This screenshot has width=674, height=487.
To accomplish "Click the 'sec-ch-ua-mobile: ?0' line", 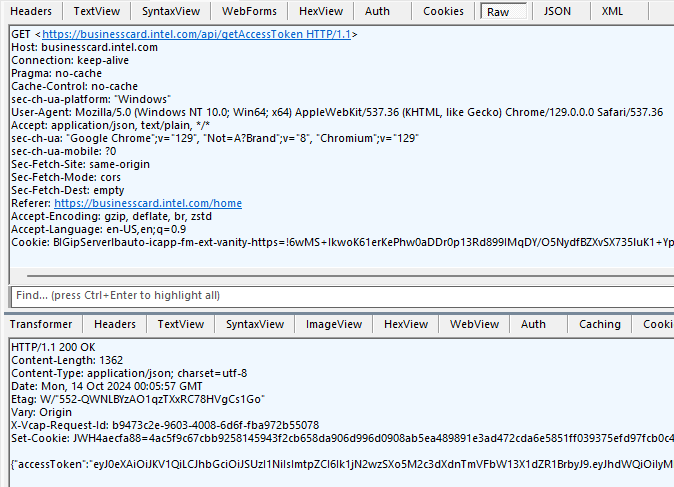I will pos(64,151).
